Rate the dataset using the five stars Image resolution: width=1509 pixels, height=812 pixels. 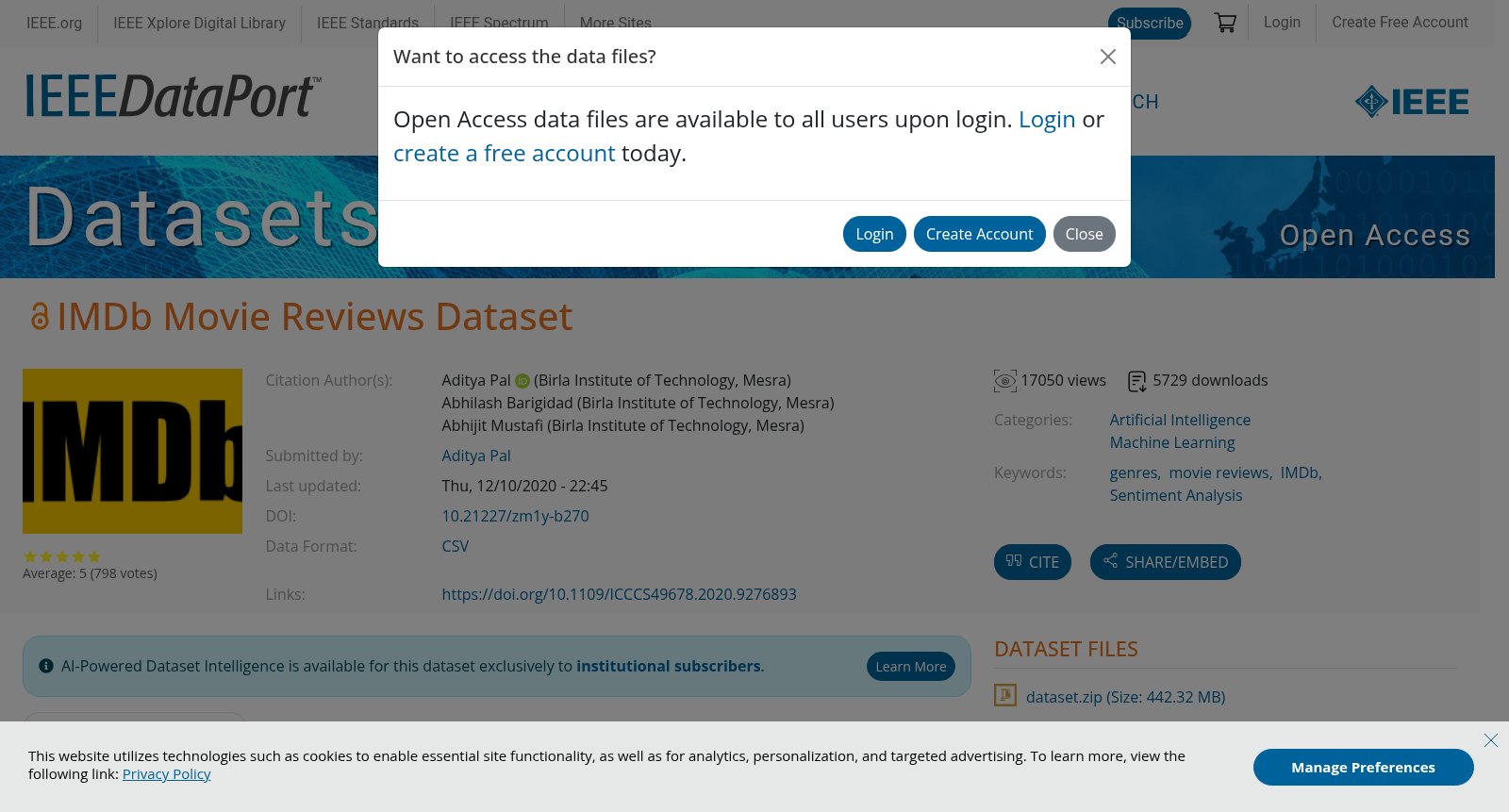coord(61,556)
